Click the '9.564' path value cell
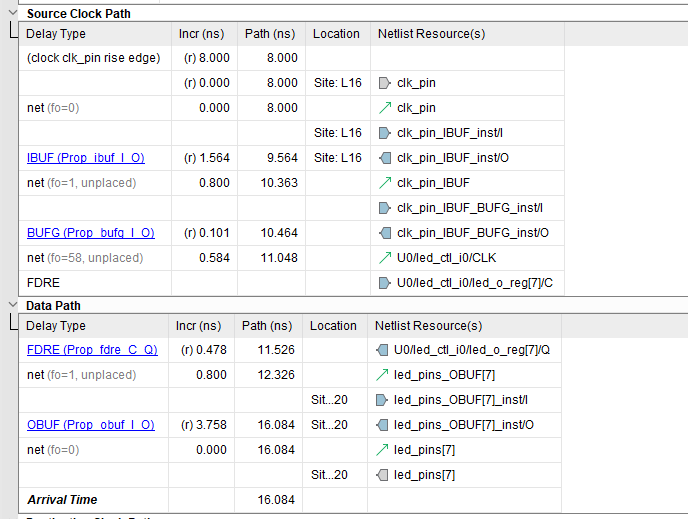This screenshot has width=688, height=519. [272, 158]
